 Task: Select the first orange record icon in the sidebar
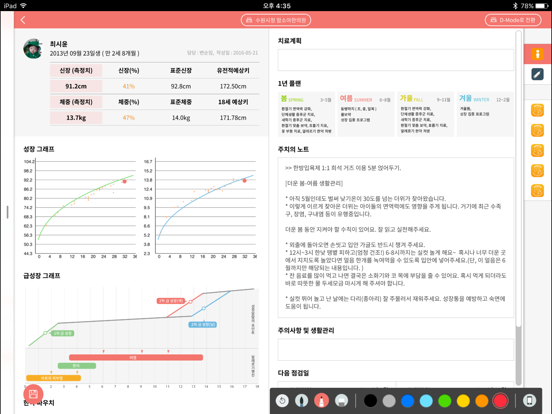[x=537, y=110]
